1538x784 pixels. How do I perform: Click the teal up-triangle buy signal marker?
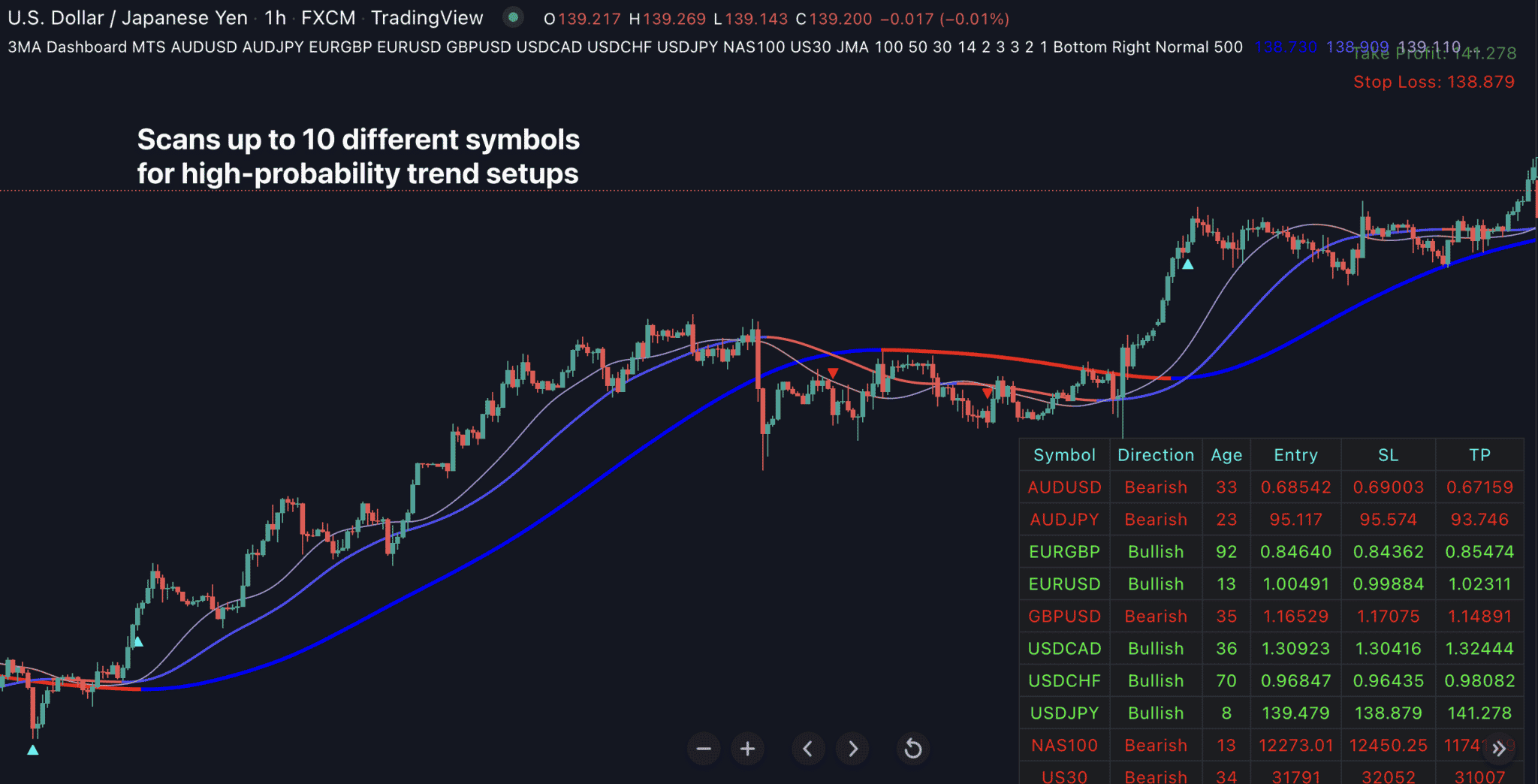1188,264
